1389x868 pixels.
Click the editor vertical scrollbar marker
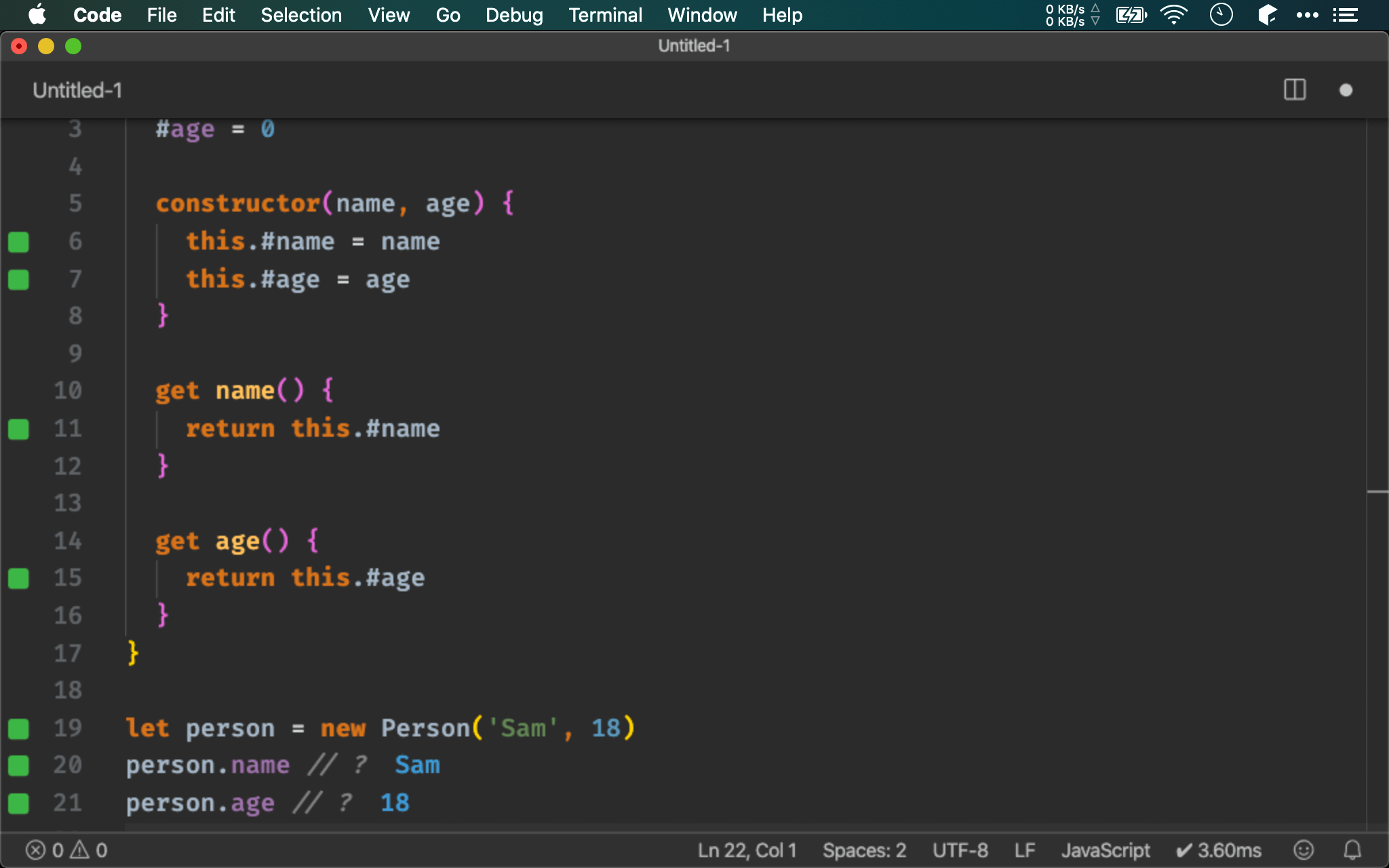(1377, 492)
